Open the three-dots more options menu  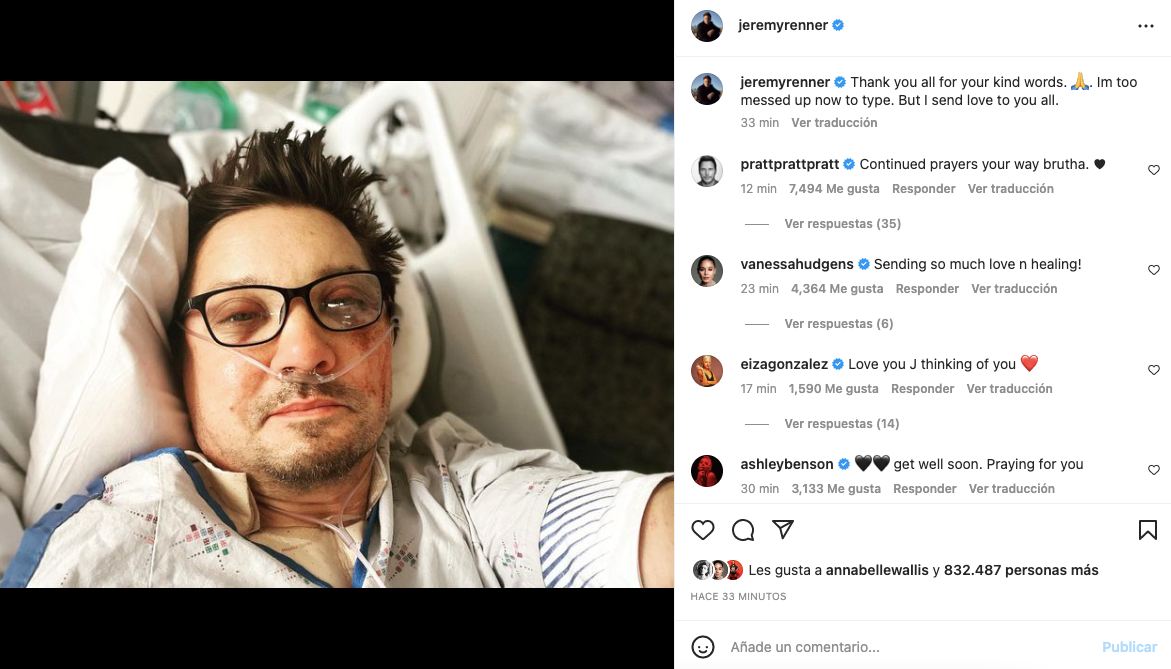(1146, 26)
